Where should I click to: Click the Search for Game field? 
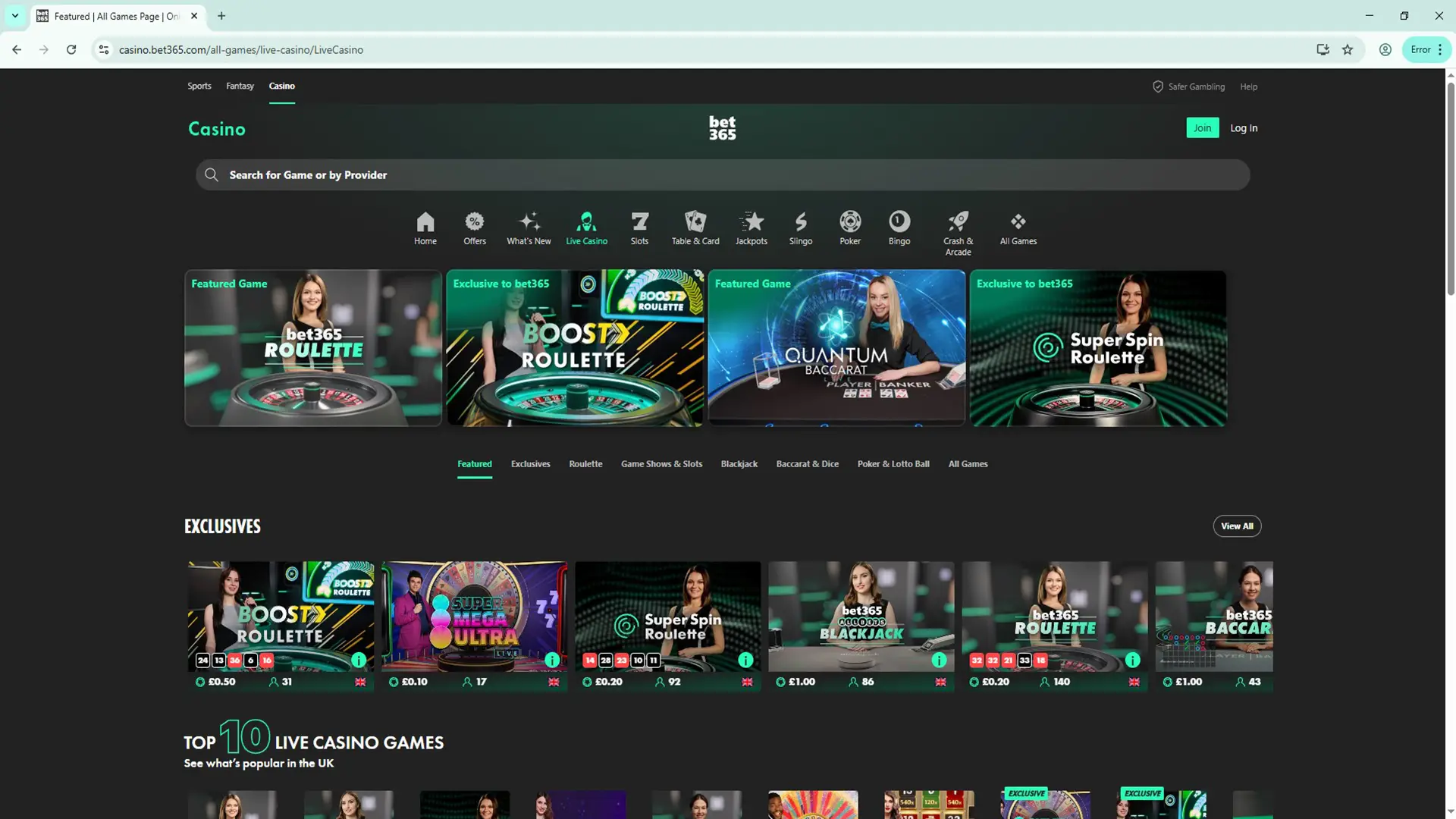point(722,175)
